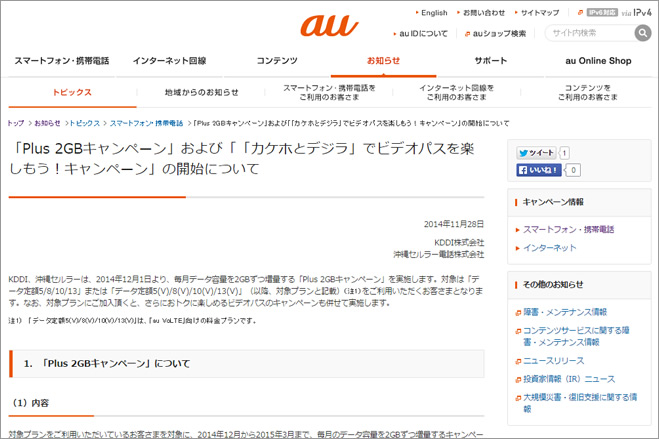Image resolution: width=659 pixels, height=439 pixels.
Task: Select the 地域からのお知らせ sub tab
Action: [x=201, y=92]
